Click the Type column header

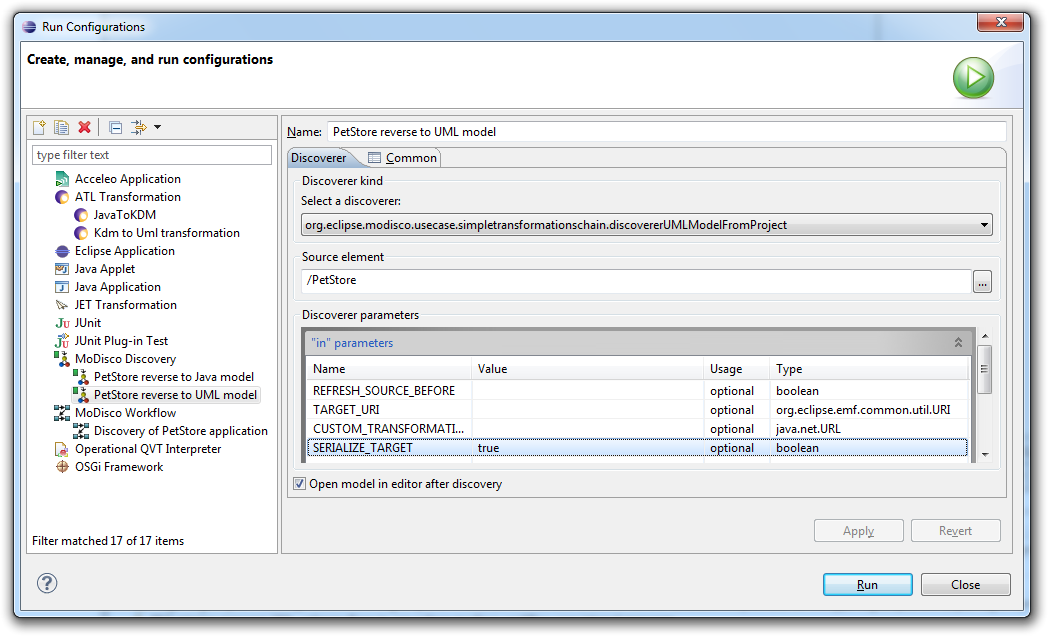pyautogui.click(x=869, y=369)
